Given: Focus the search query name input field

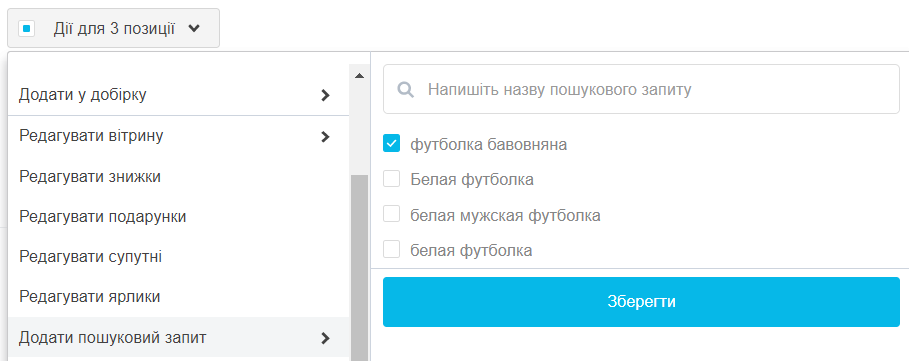Looking at the screenshot, I should pos(641,89).
